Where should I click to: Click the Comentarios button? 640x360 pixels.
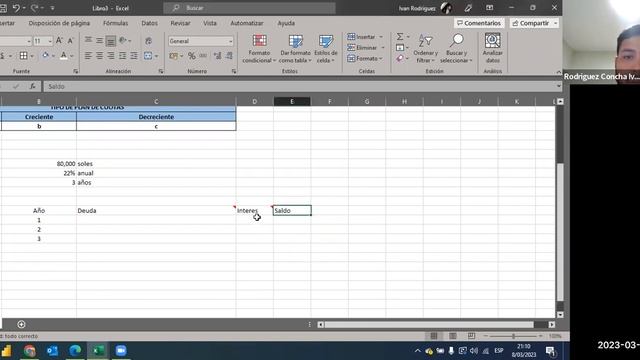click(x=479, y=23)
